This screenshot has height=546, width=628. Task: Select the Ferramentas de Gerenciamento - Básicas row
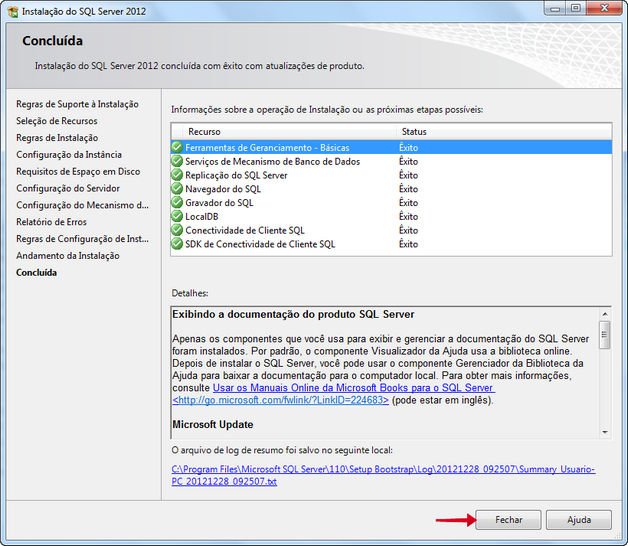[x=391, y=147]
